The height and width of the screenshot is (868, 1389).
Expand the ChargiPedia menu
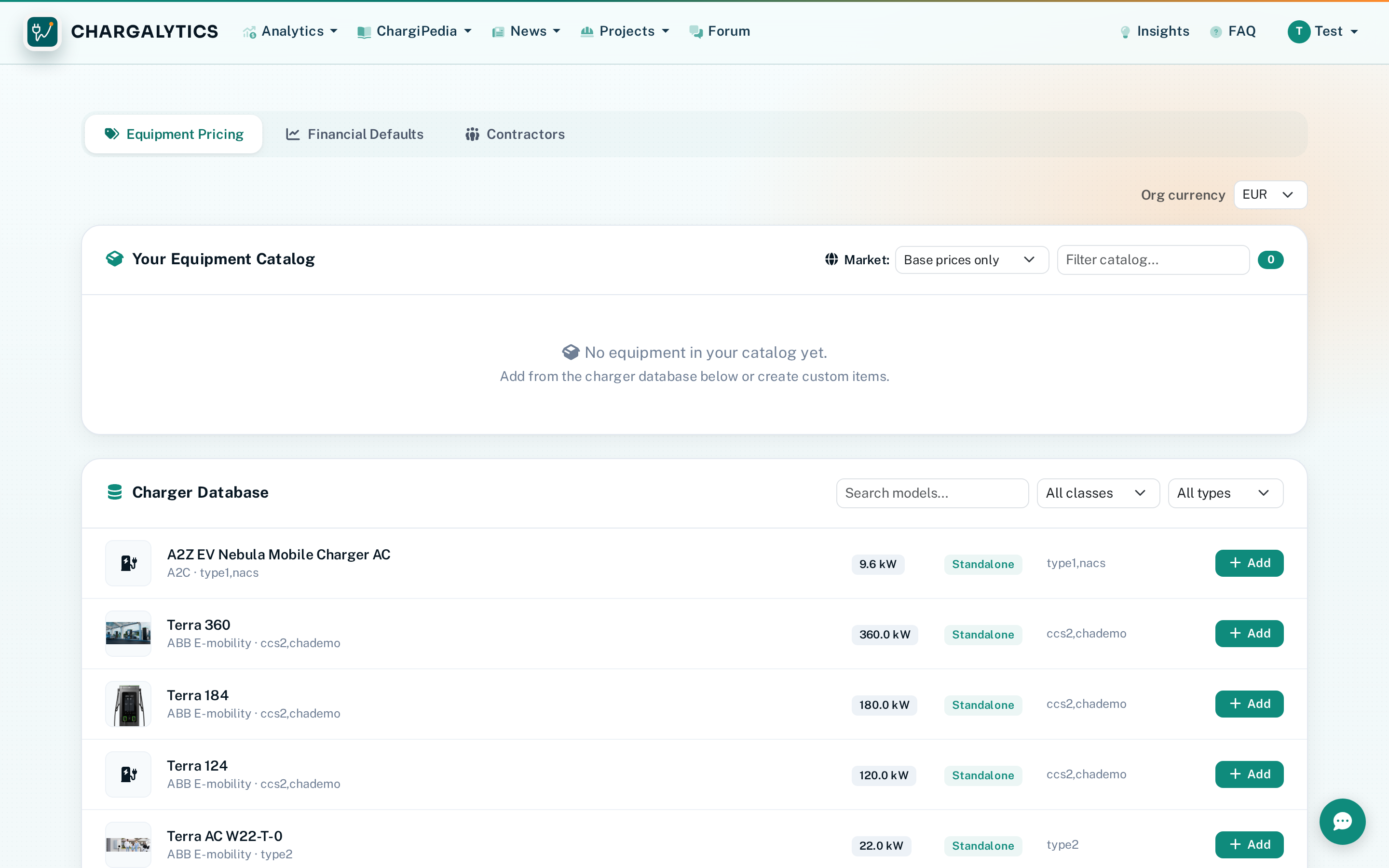tap(414, 31)
